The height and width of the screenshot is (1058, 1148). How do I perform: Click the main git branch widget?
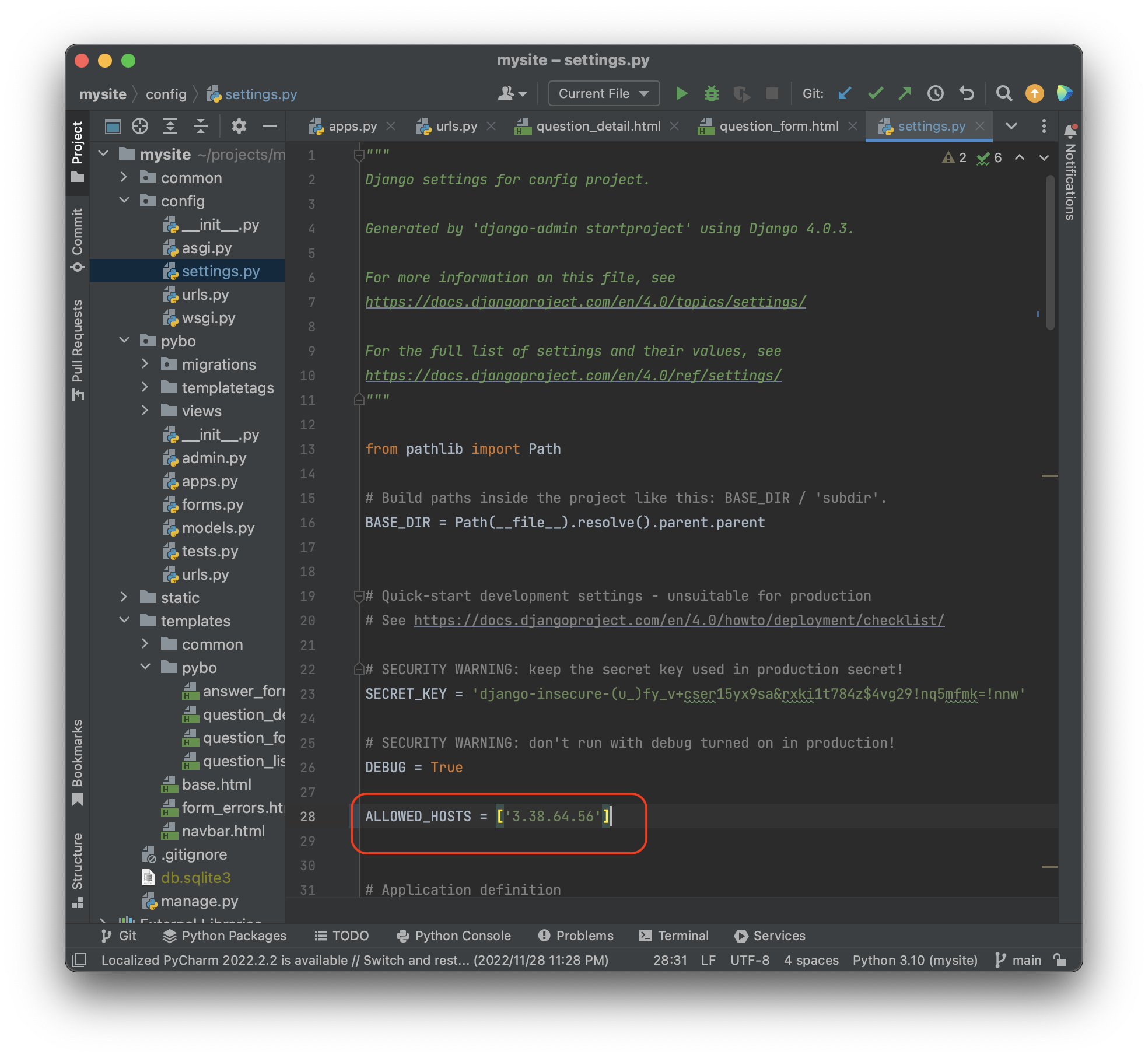tap(1019, 960)
